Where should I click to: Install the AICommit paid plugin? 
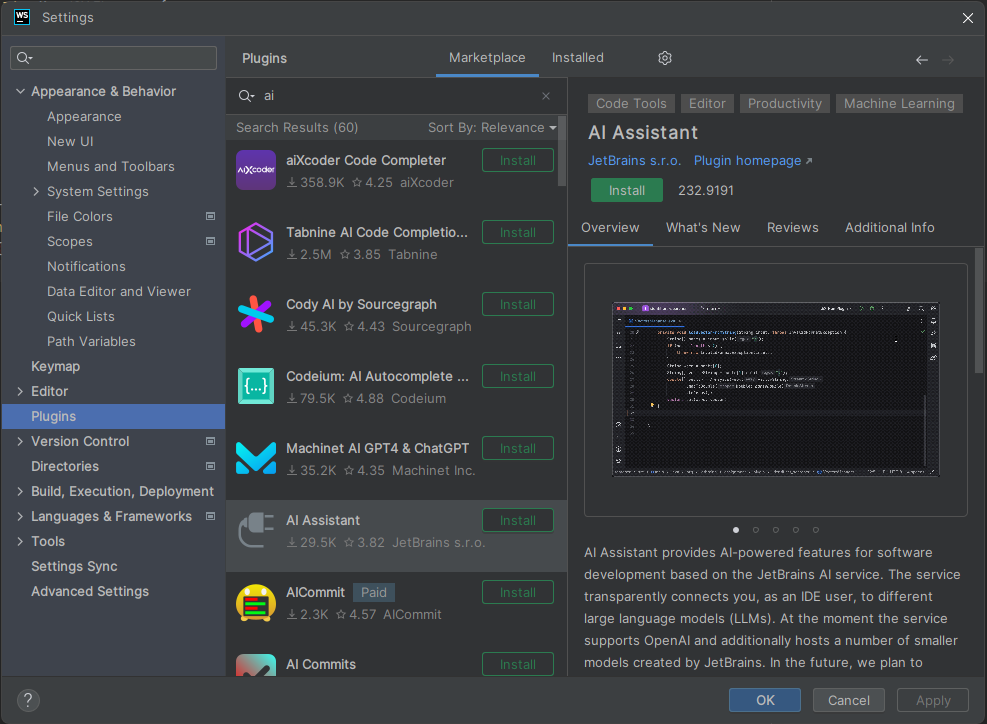coord(517,592)
